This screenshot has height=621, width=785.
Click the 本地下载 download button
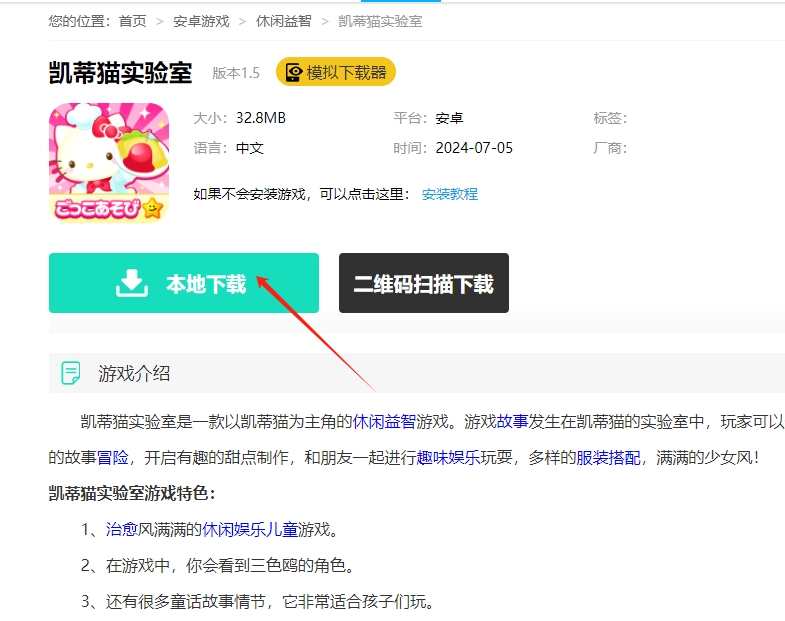(184, 283)
